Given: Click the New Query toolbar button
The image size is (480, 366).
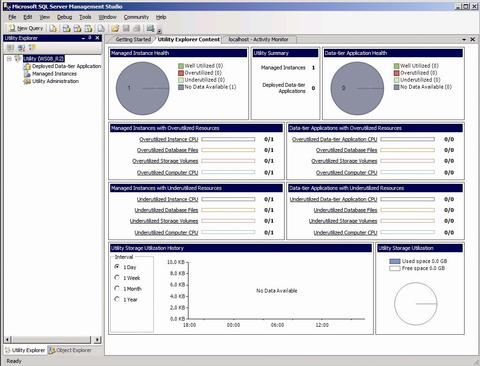Looking at the screenshot, I should coord(26,28).
